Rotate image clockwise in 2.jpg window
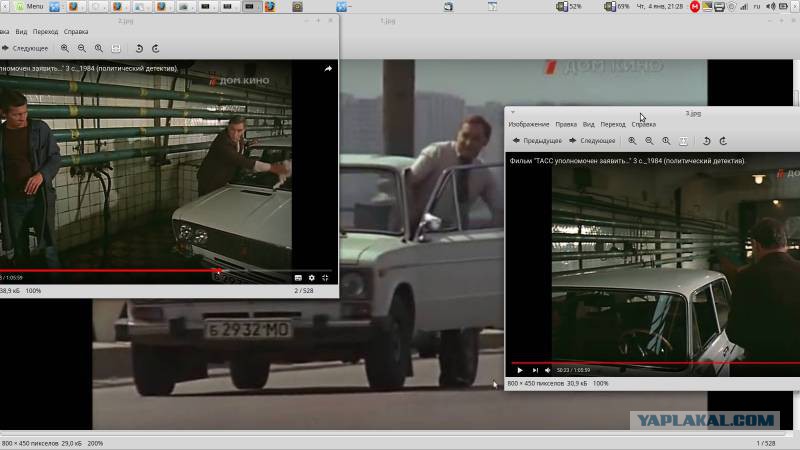This screenshot has height=450, width=800. [x=156, y=48]
